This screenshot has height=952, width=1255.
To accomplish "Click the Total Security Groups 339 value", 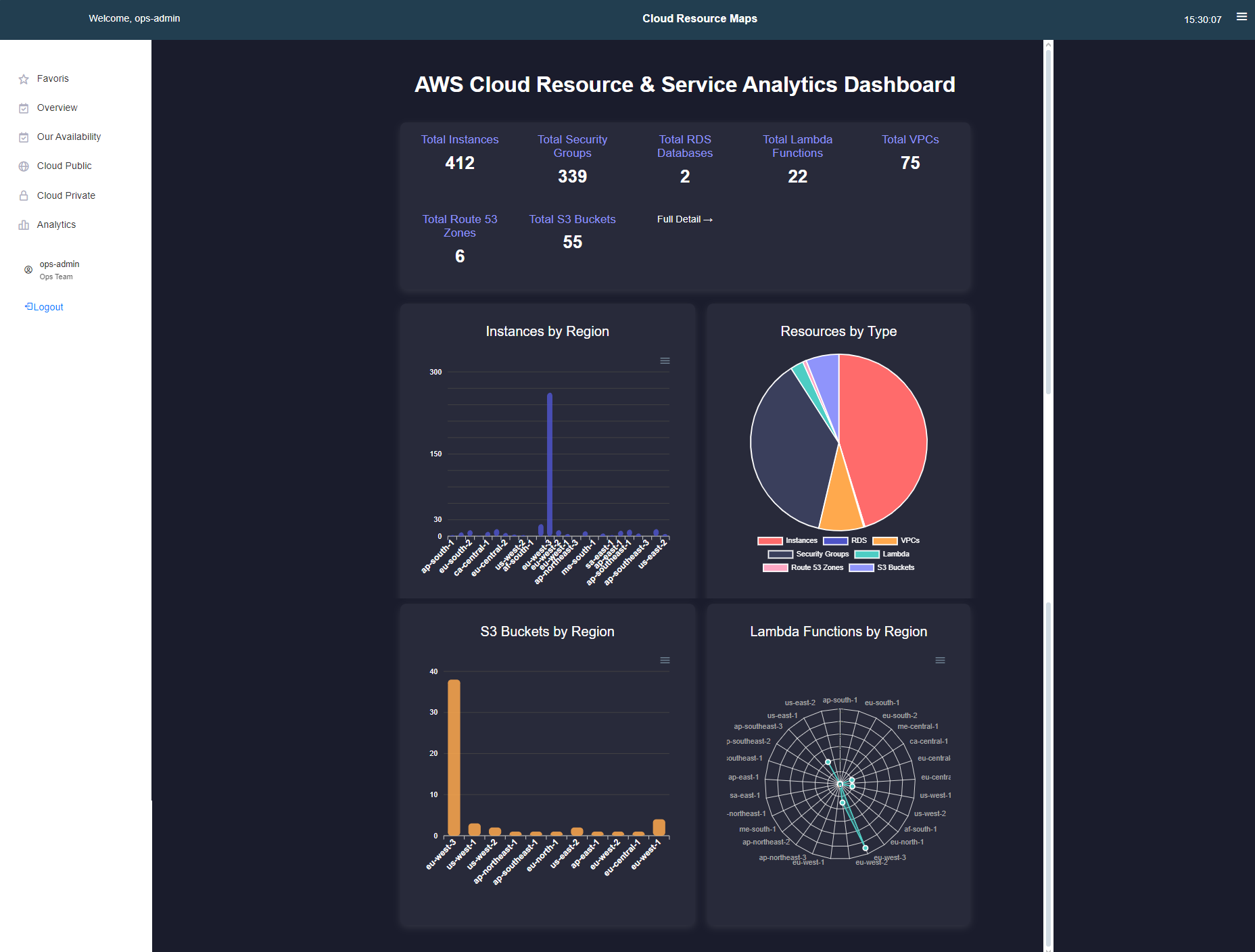I will (572, 176).
